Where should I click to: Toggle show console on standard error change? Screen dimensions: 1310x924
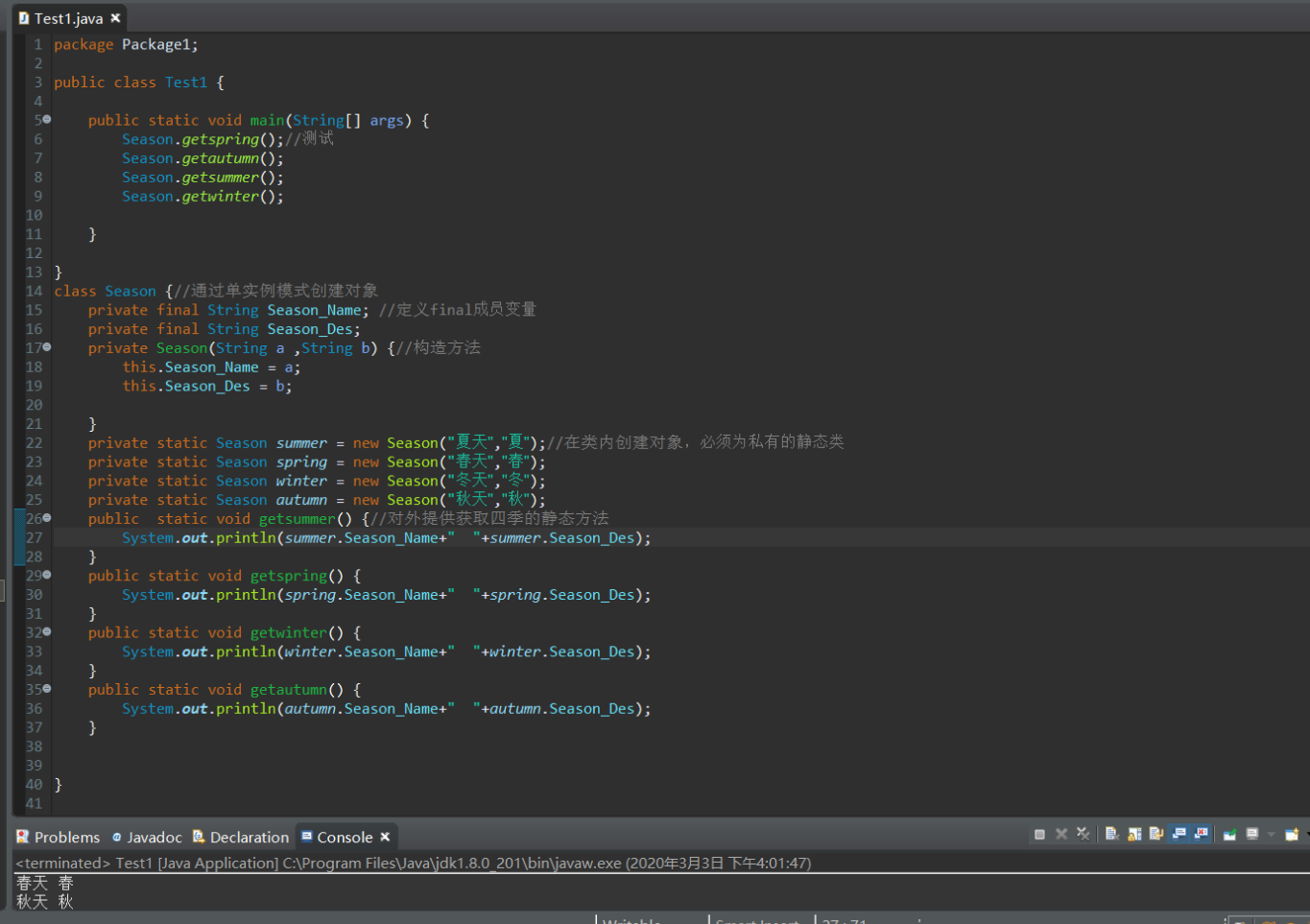[x=1201, y=835]
